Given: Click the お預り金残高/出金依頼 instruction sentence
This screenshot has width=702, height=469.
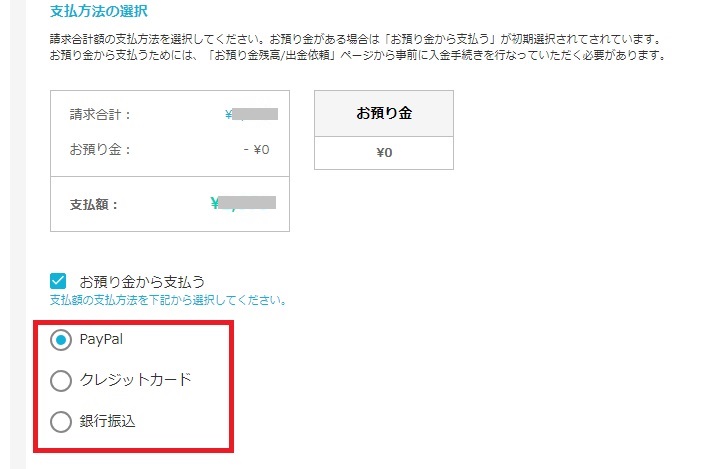Looking at the screenshot, I should click(x=357, y=55).
